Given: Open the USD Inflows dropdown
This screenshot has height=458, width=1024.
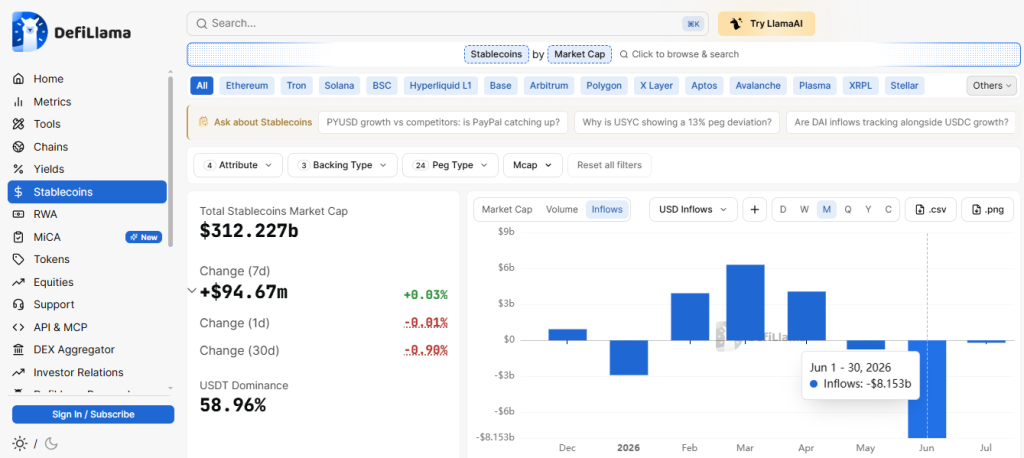Looking at the screenshot, I should coord(693,210).
